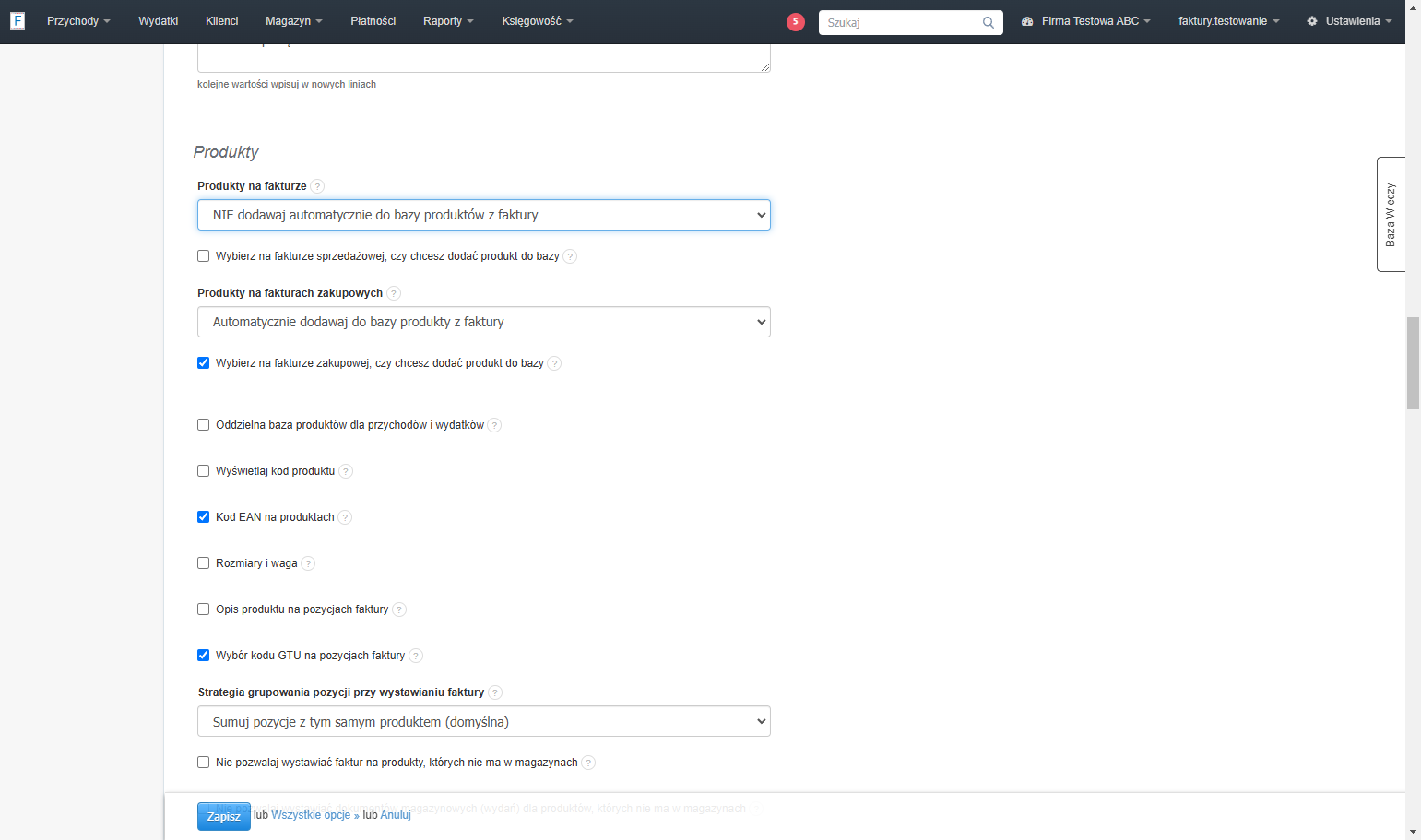Screen dimensions: 1421x840
Task: Open the notifications badge showing 5
Action: point(796,22)
